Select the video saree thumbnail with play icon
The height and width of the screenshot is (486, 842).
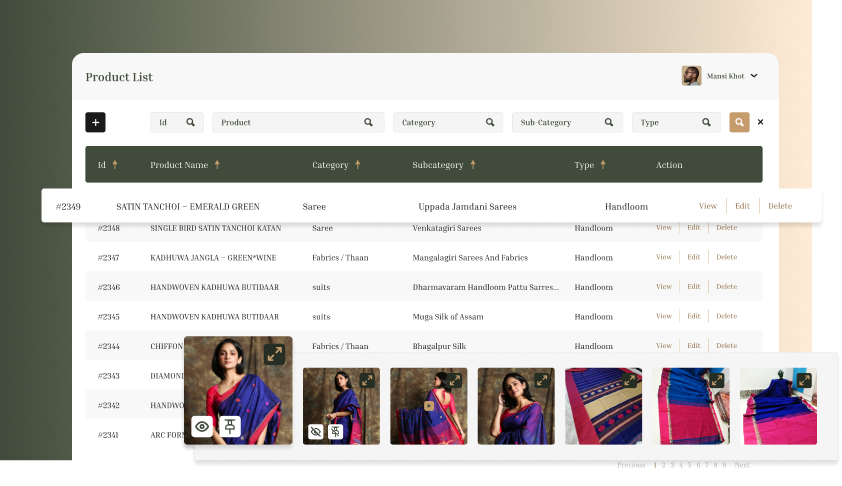pos(429,406)
